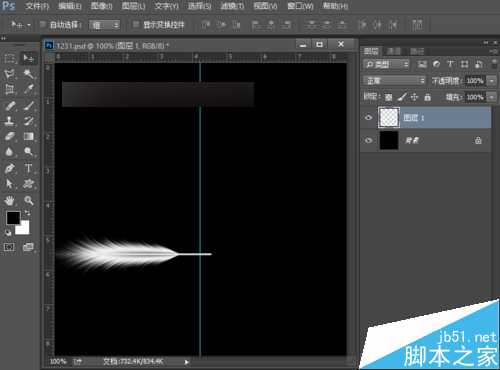Open the 图层(L) menu

(x=133, y=6)
